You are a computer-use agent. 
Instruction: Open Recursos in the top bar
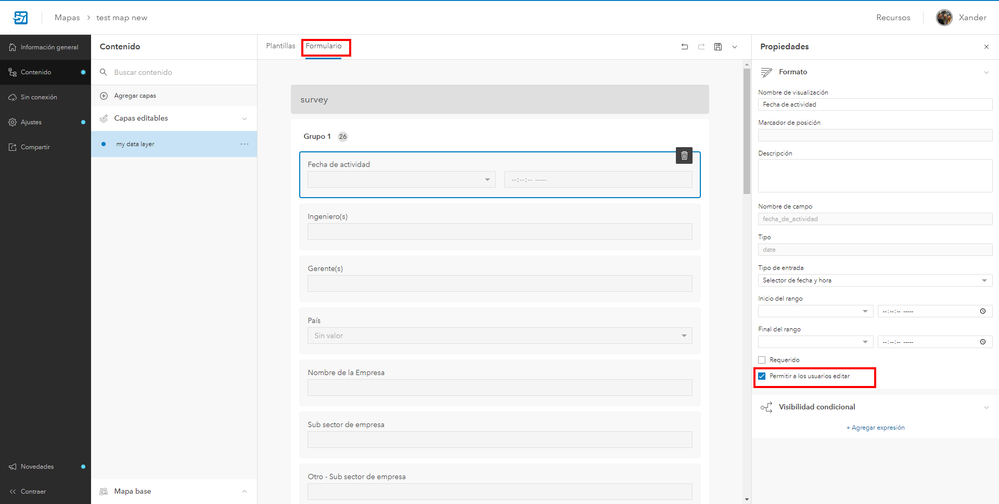point(893,18)
